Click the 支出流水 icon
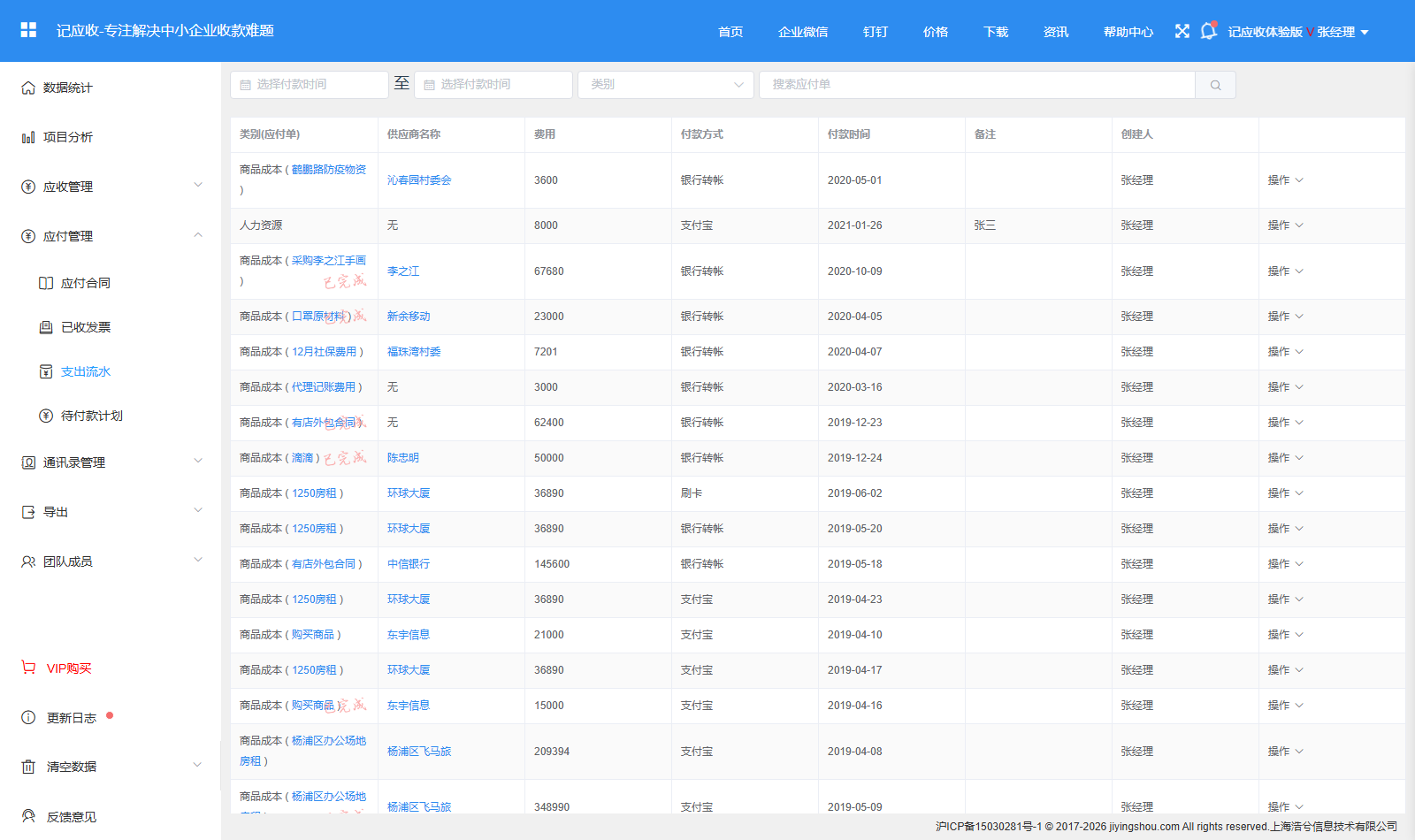This screenshot has width=1415, height=840. tap(46, 371)
